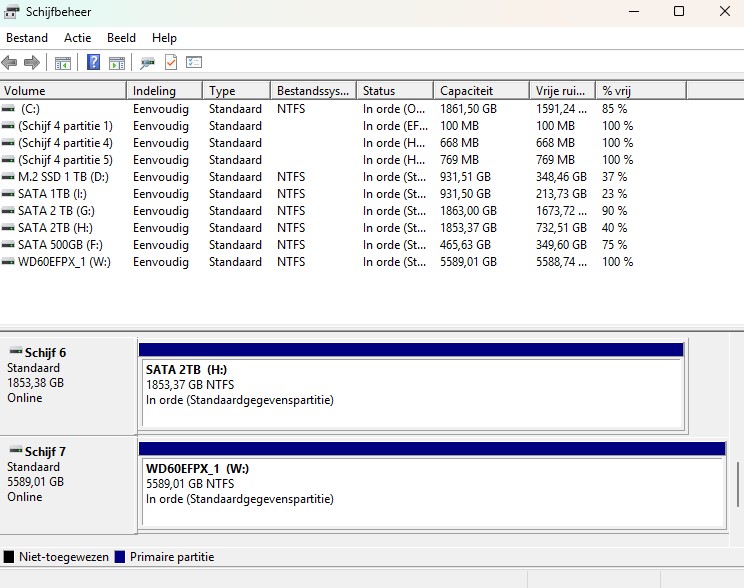Open the Bestand menu
744x588 pixels.
[27, 38]
